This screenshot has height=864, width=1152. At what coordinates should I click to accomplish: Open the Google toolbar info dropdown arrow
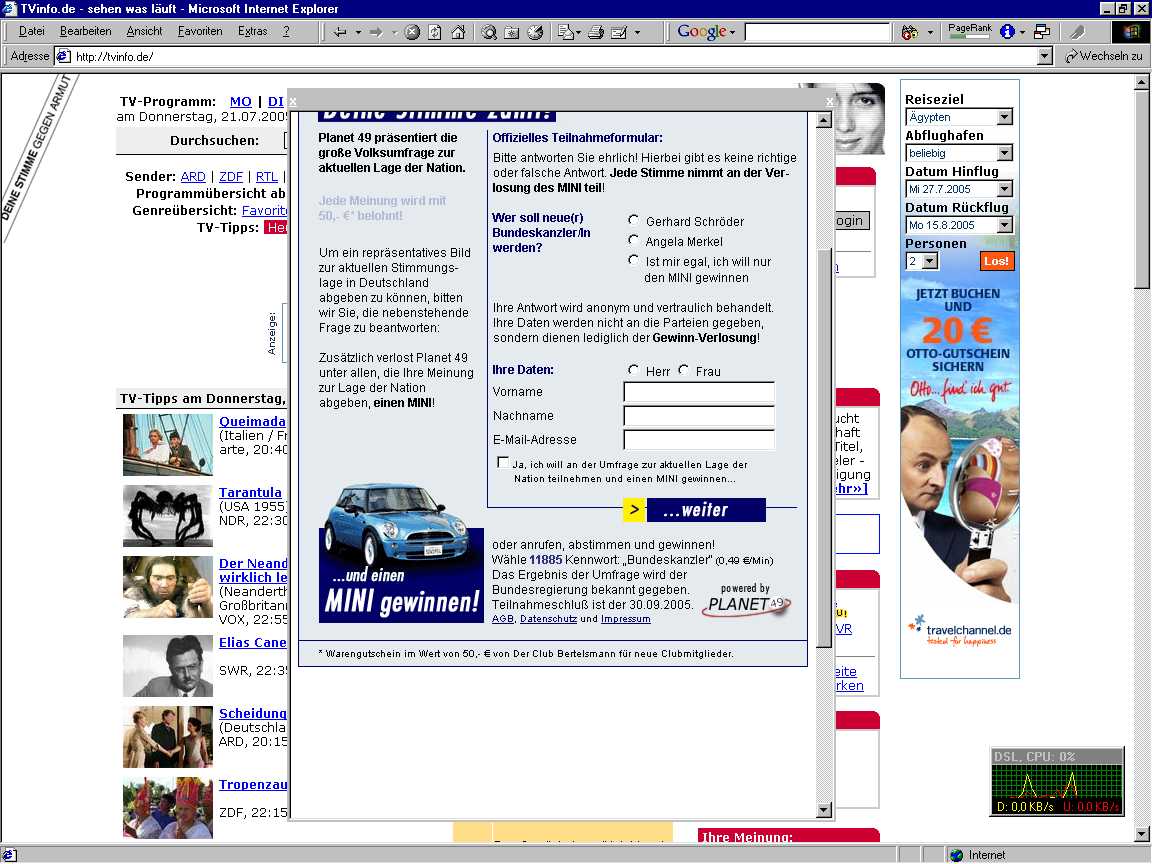[1022, 32]
